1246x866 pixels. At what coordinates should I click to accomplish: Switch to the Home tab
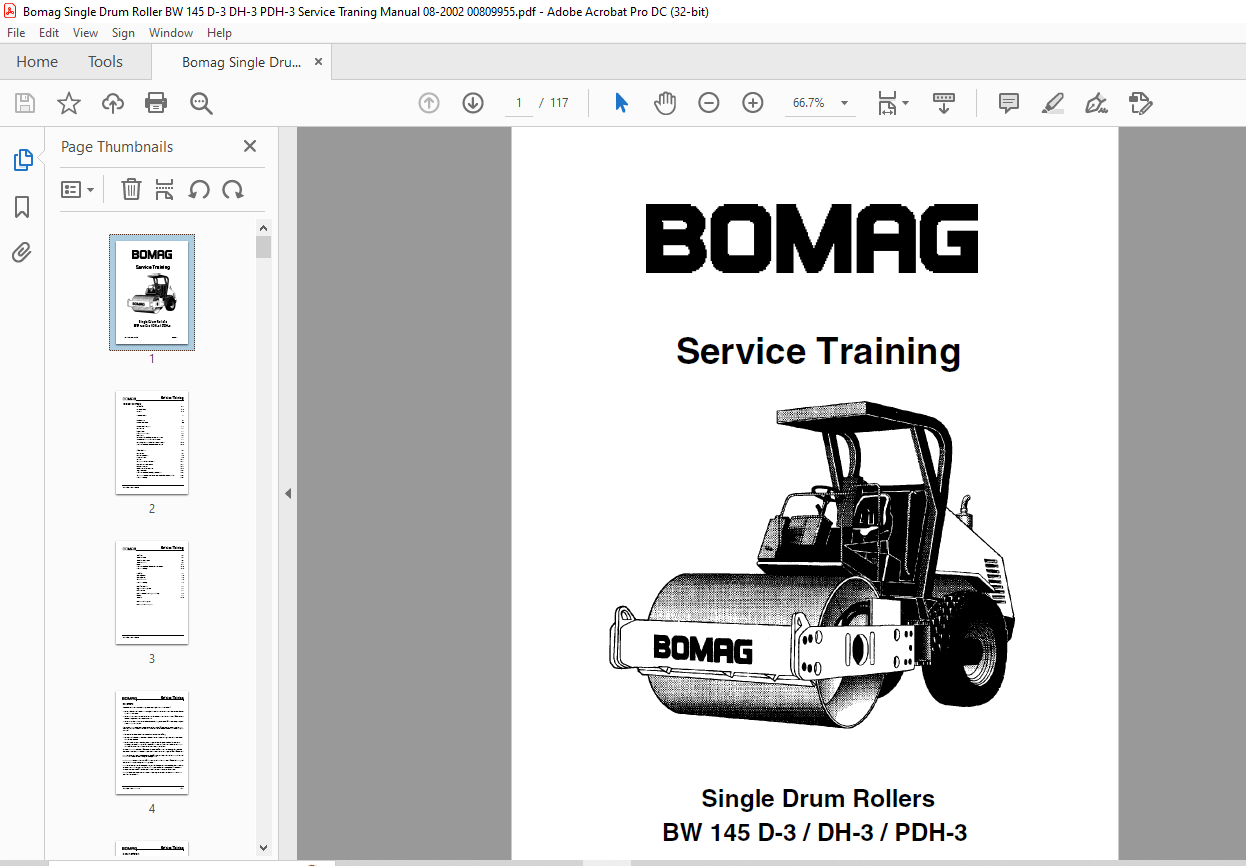(x=37, y=62)
